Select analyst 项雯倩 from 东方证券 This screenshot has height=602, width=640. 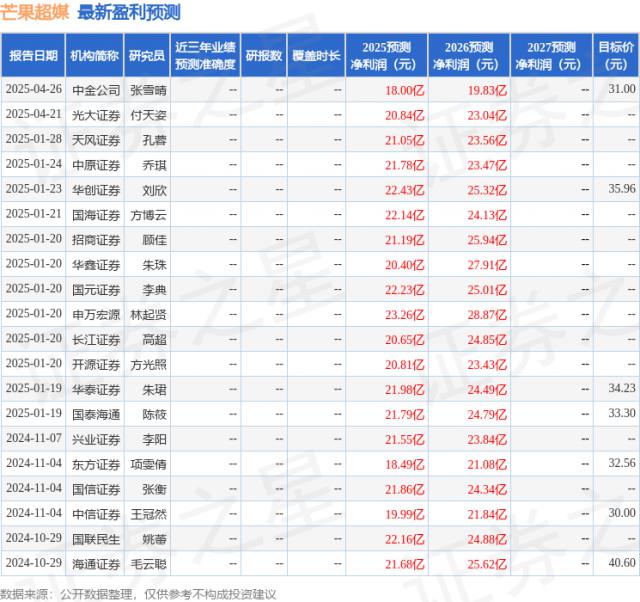pyautogui.click(x=147, y=463)
